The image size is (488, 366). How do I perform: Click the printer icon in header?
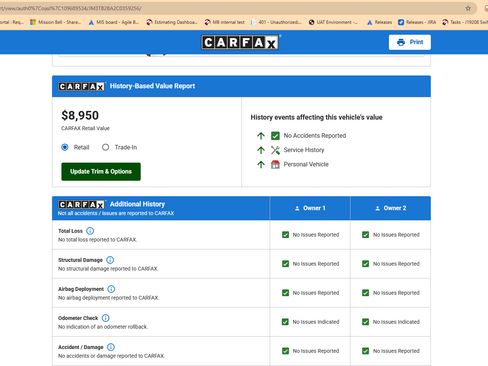coord(401,42)
